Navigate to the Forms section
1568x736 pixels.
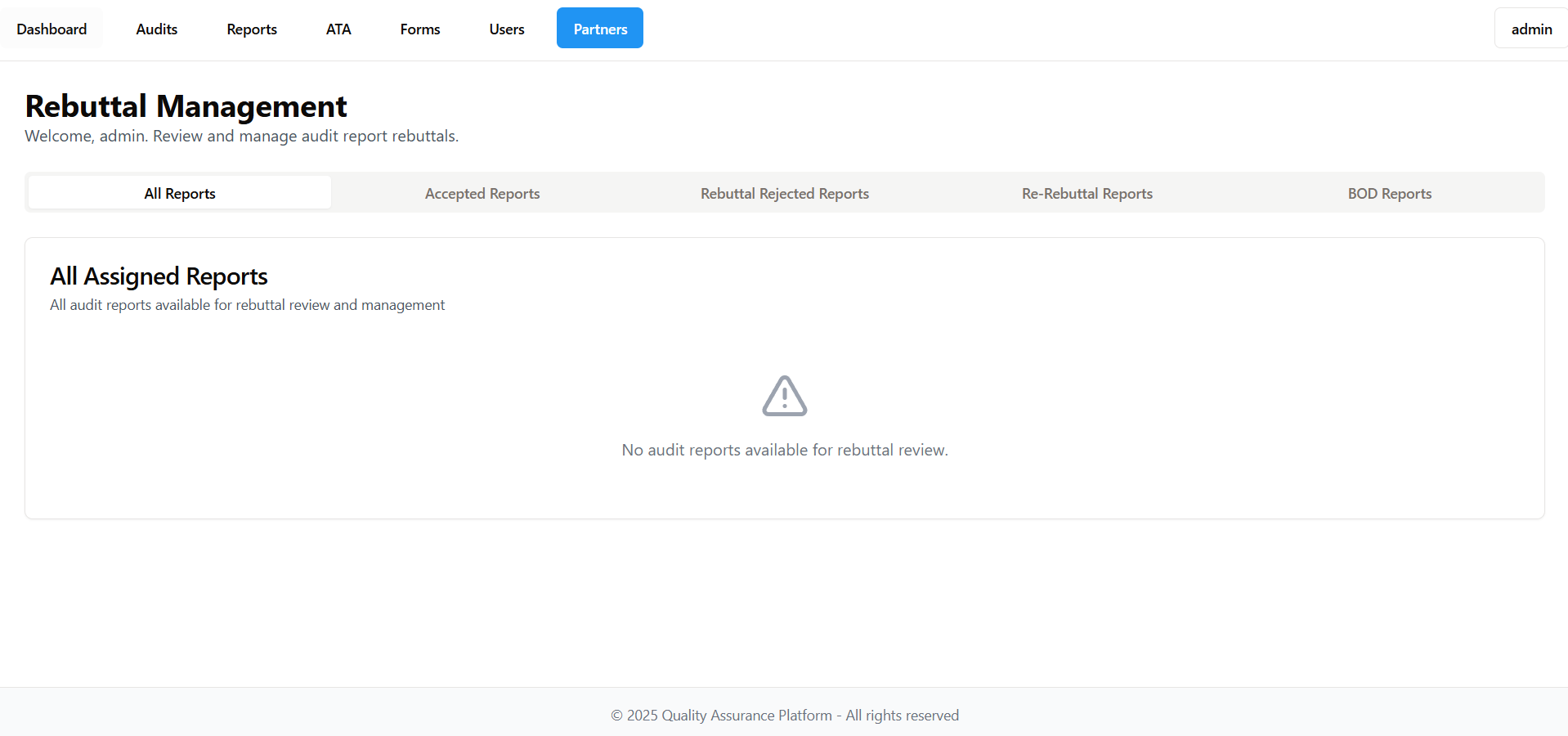point(420,29)
